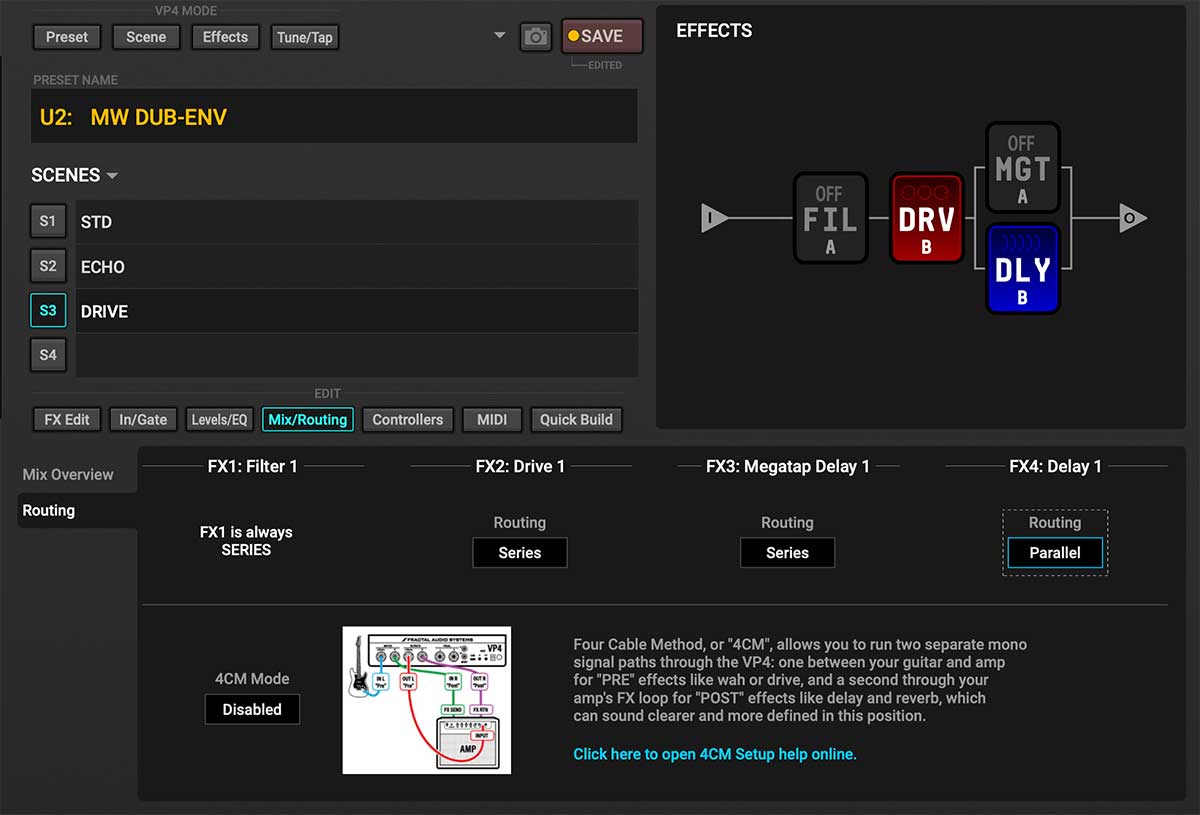Click the 4CM Mode label

point(252,679)
